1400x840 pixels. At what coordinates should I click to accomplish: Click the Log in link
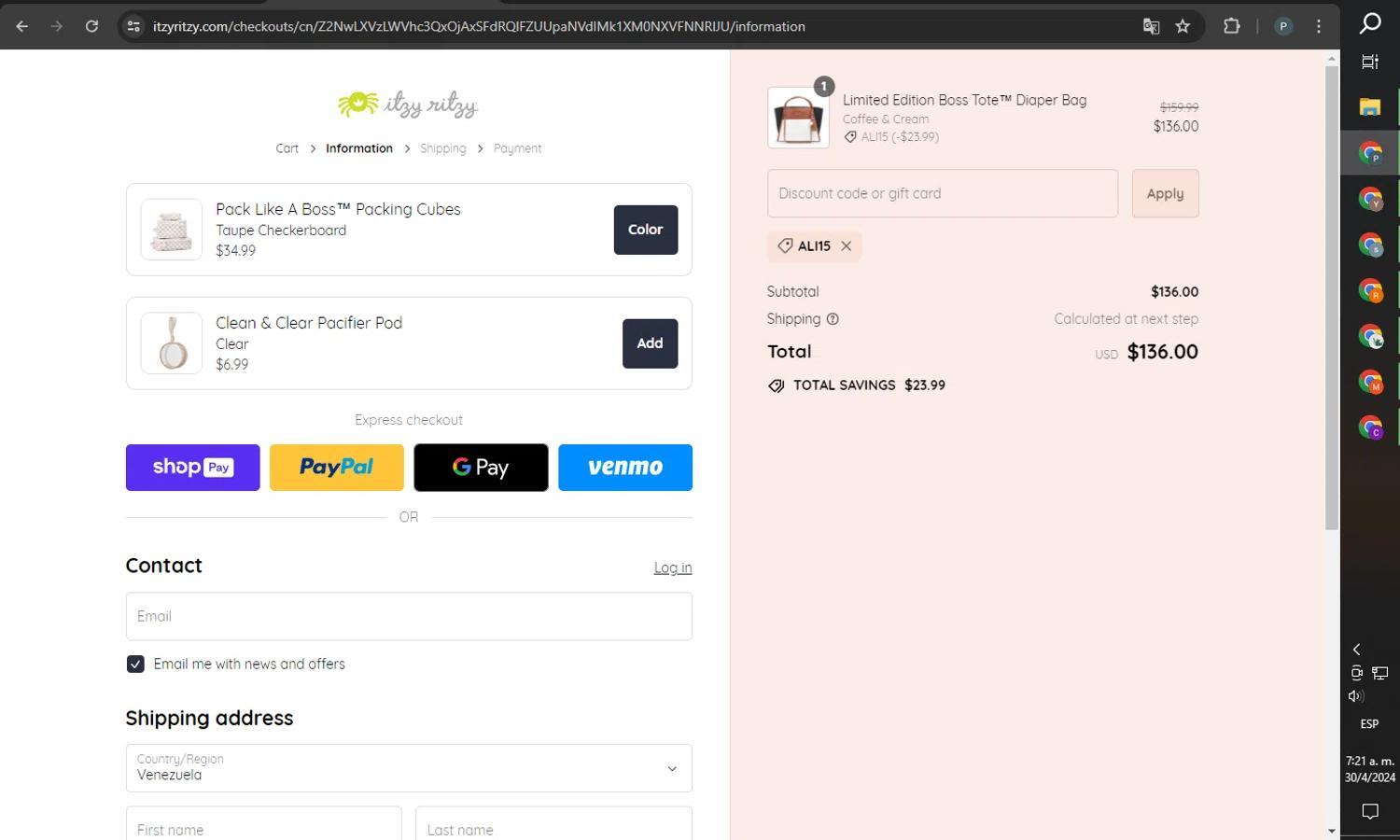coord(673,567)
